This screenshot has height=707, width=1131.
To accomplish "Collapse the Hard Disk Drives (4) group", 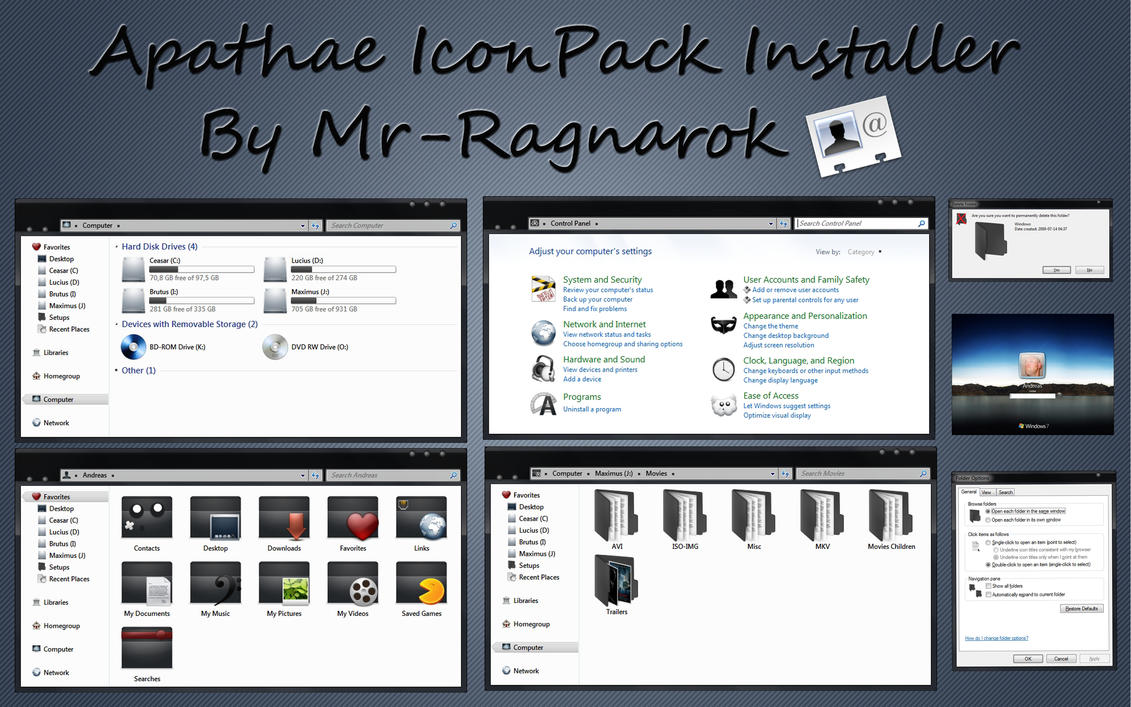I will click(x=116, y=247).
